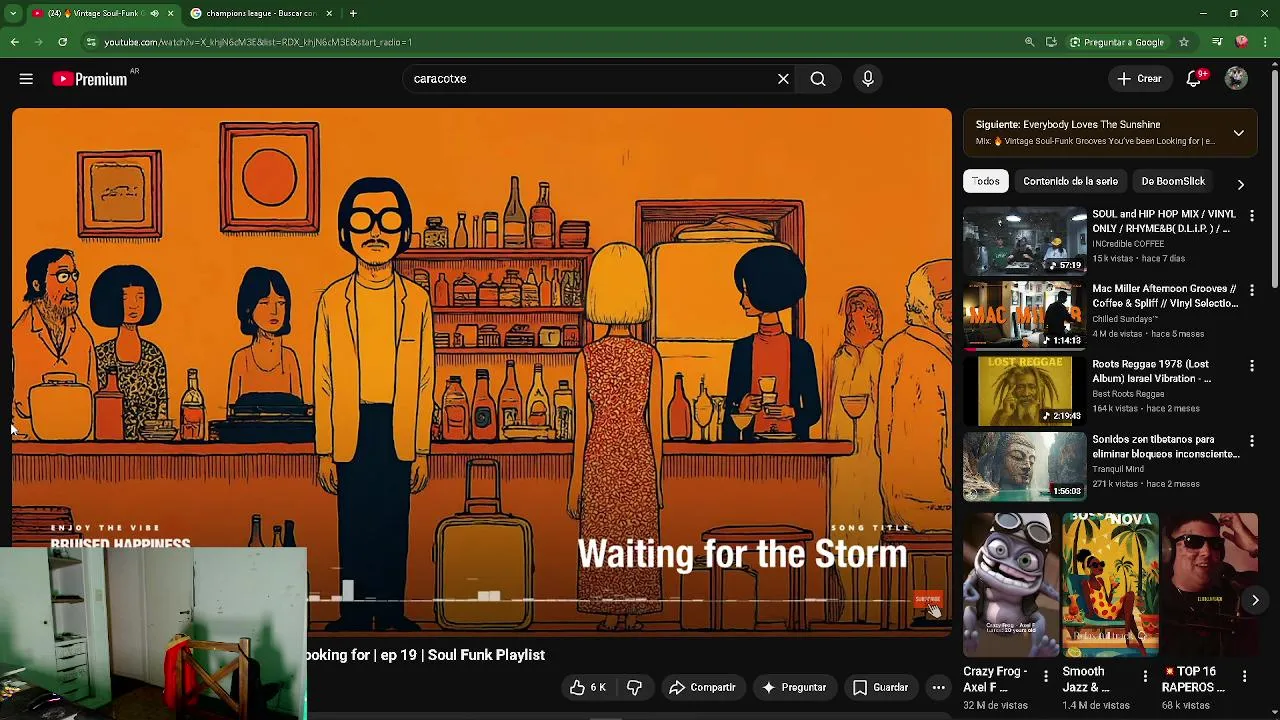The image size is (1280, 720).
Task: Share the video via Compartir
Action: coord(703,687)
